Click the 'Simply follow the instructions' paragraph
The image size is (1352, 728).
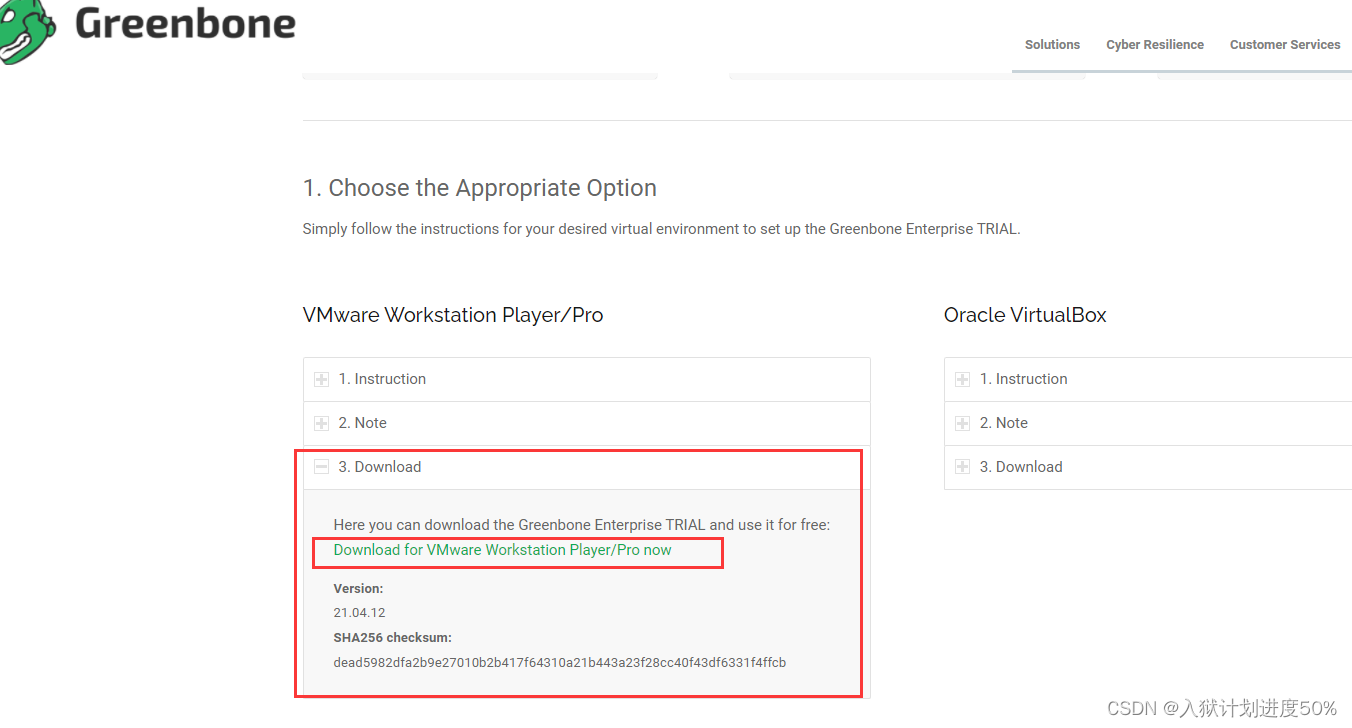pyautogui.click(x=661, y=229)
